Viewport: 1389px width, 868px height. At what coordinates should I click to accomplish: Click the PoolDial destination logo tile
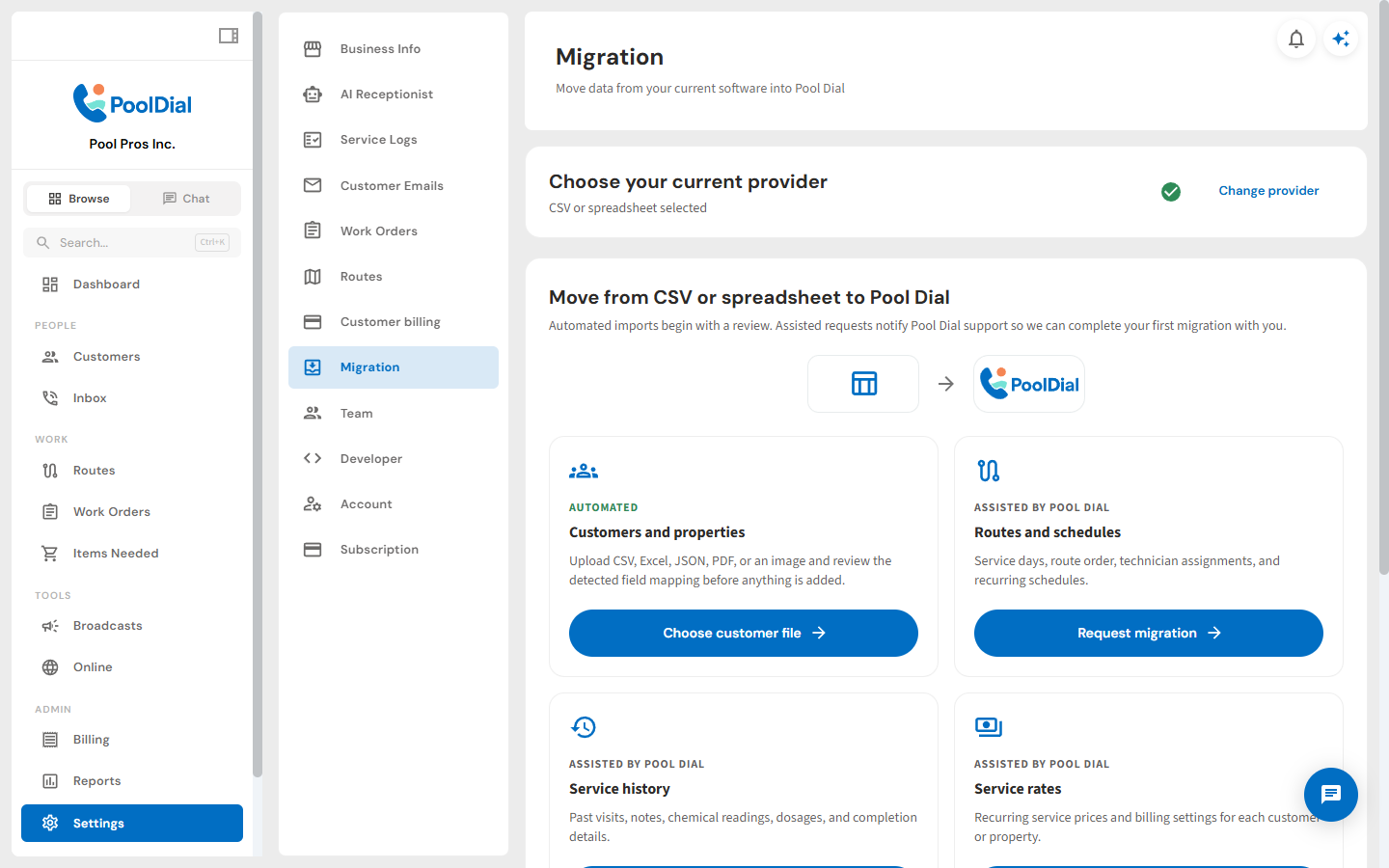point(1029,384)
